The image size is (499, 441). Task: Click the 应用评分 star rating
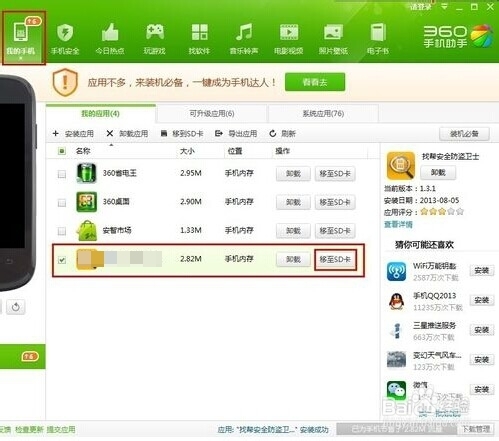442,211
